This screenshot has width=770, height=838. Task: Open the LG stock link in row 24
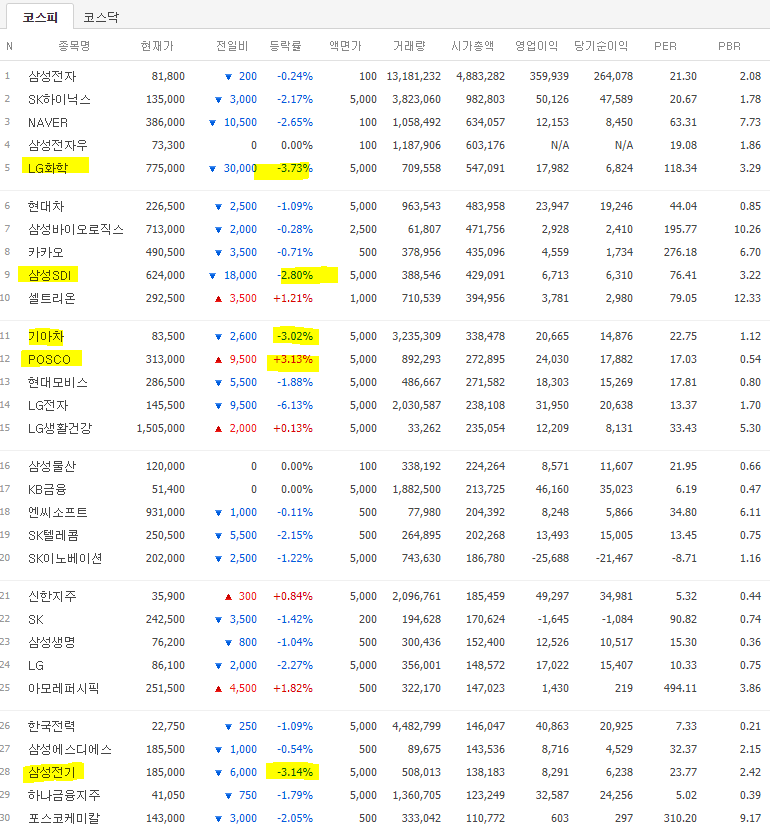pyautogui.click(x=36, y=665)
